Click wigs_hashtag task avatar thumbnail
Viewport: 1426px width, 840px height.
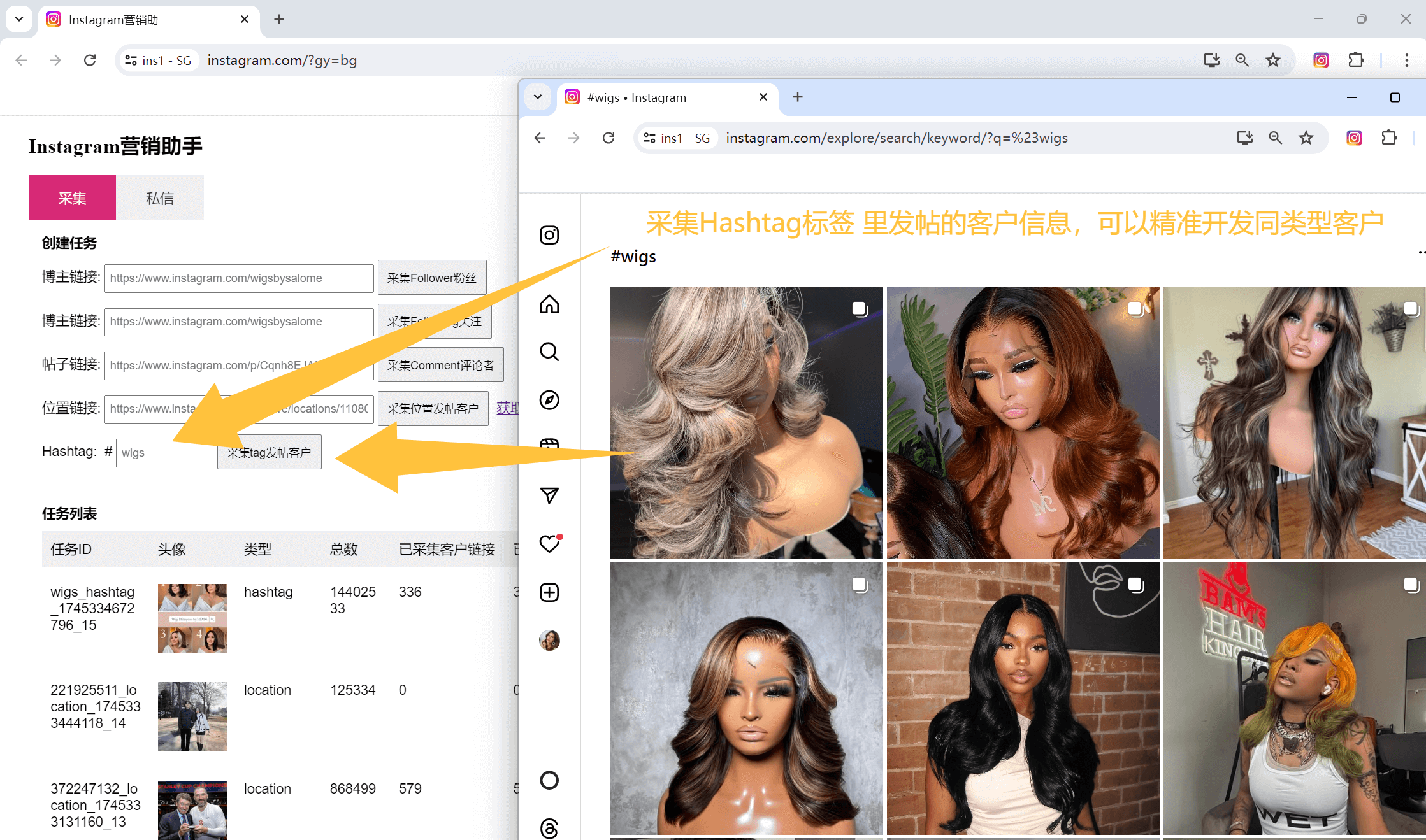click(x=192, y=618)
